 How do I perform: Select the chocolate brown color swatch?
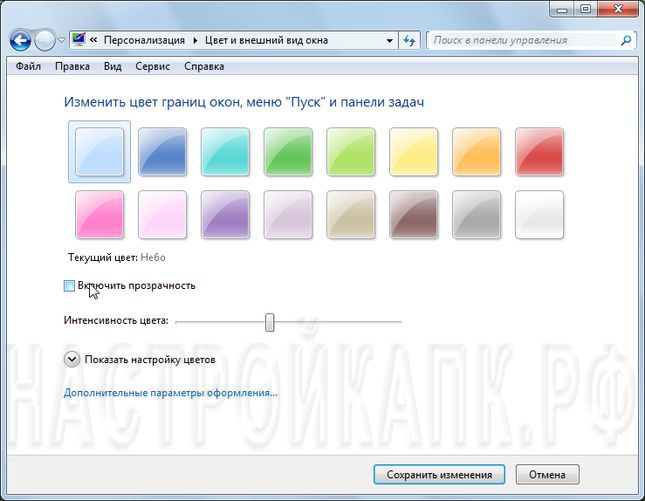coord(414,215)
